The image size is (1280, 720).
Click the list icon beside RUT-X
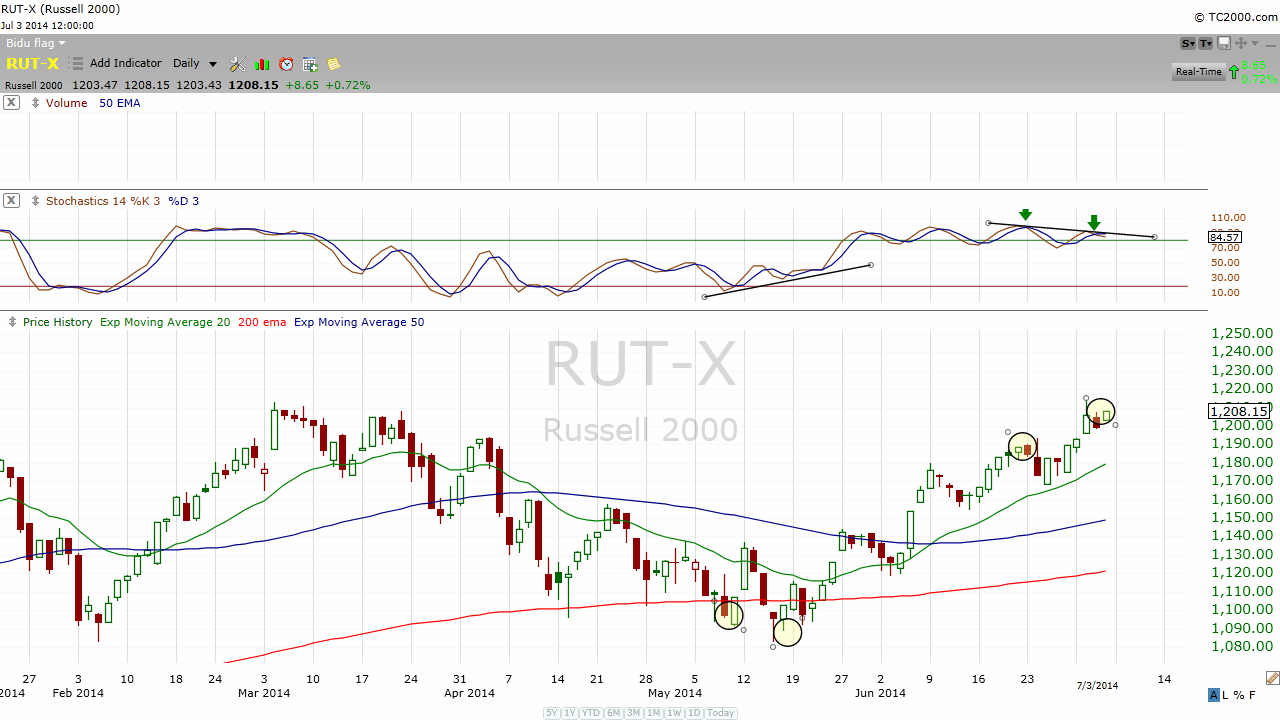pos(76,64)
